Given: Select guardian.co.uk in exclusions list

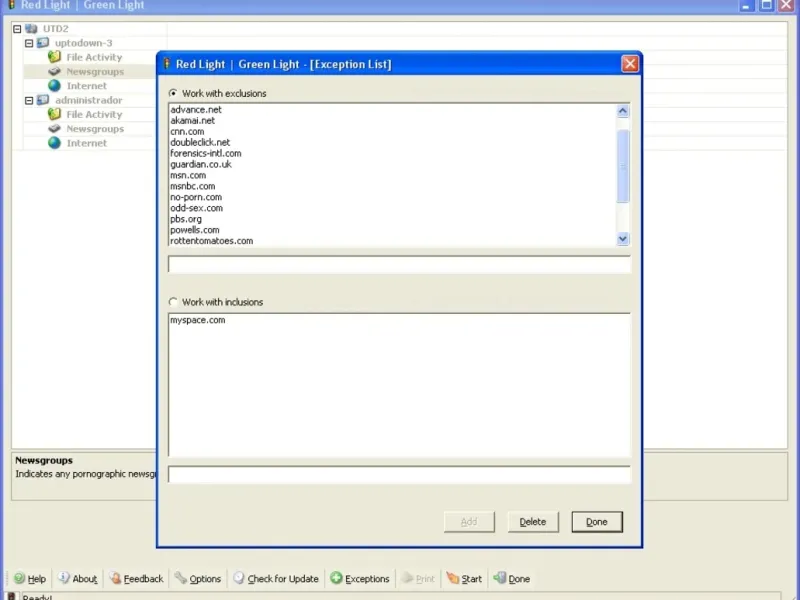Looking at the screenshot, I should pos(201,164).
